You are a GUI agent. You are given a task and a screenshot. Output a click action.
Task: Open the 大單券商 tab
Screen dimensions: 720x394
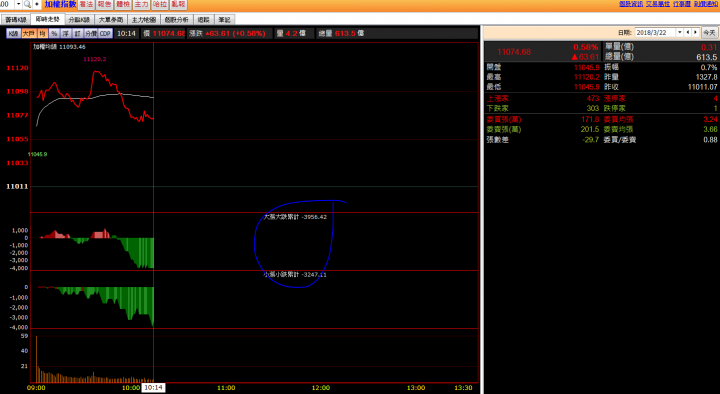pos(111,20)
